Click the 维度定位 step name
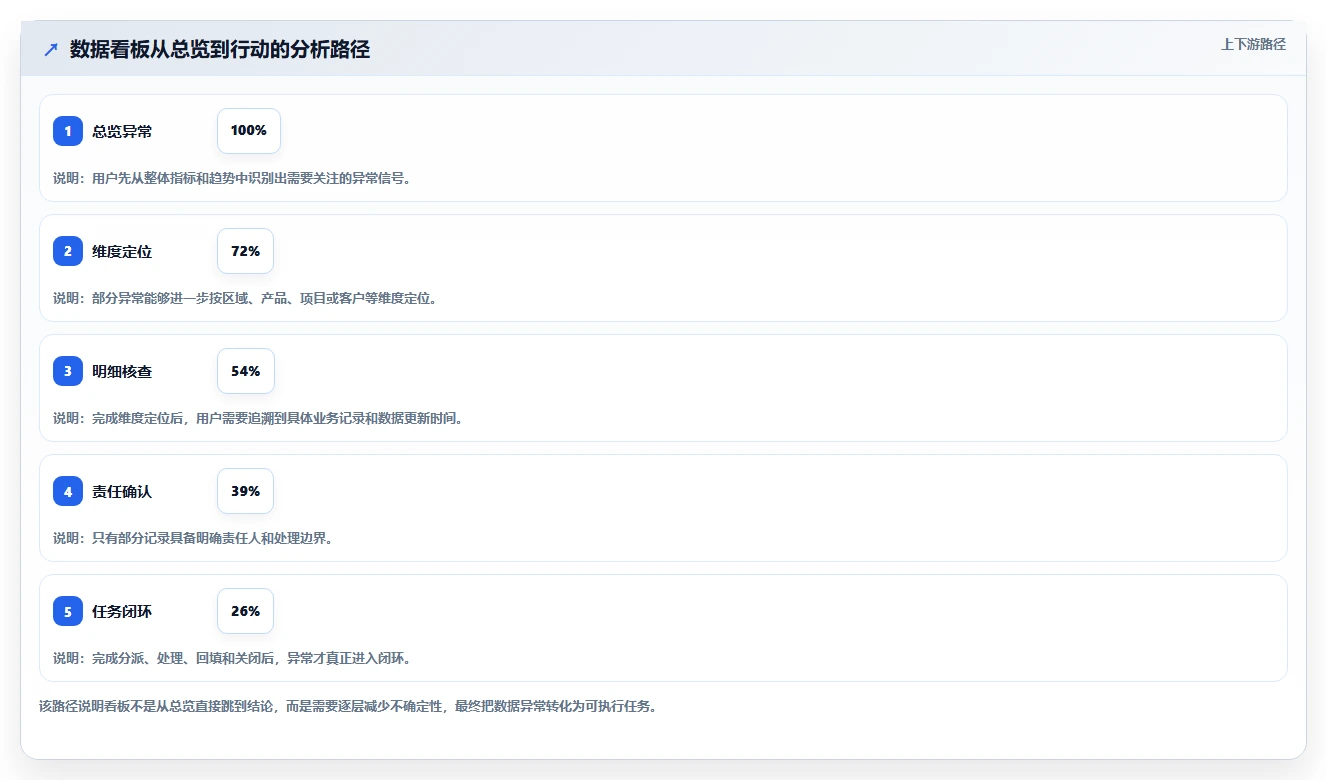This screenshot has width=1327, height=780. click(x=122, y=251)
